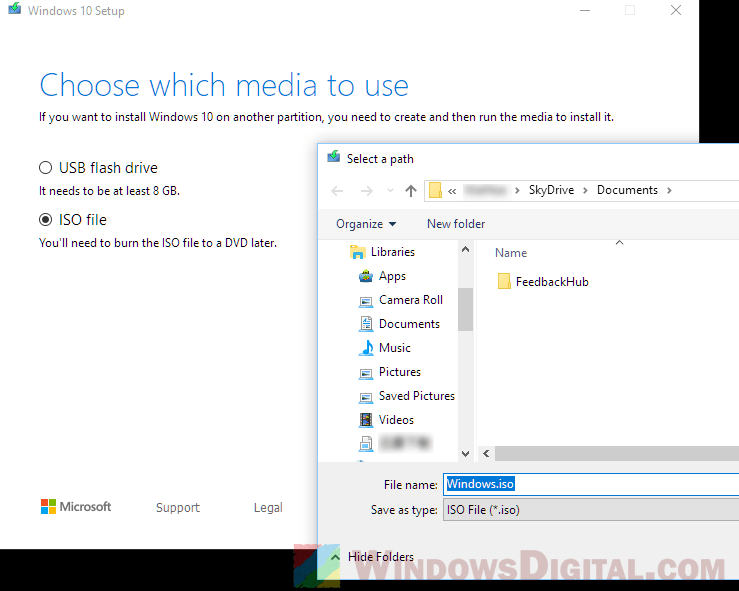739x591 pixels.
Task: Close the Windows 10 Setup window
Action: (x=676, y=10)
